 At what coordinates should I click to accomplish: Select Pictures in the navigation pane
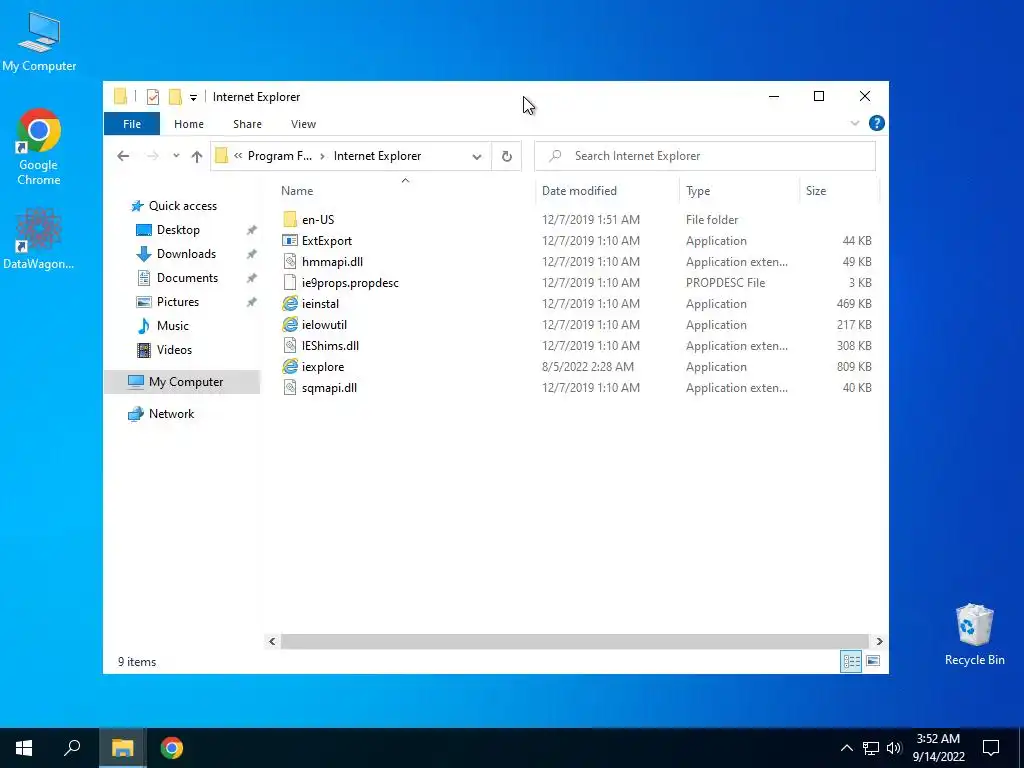(x=167, y=302)
